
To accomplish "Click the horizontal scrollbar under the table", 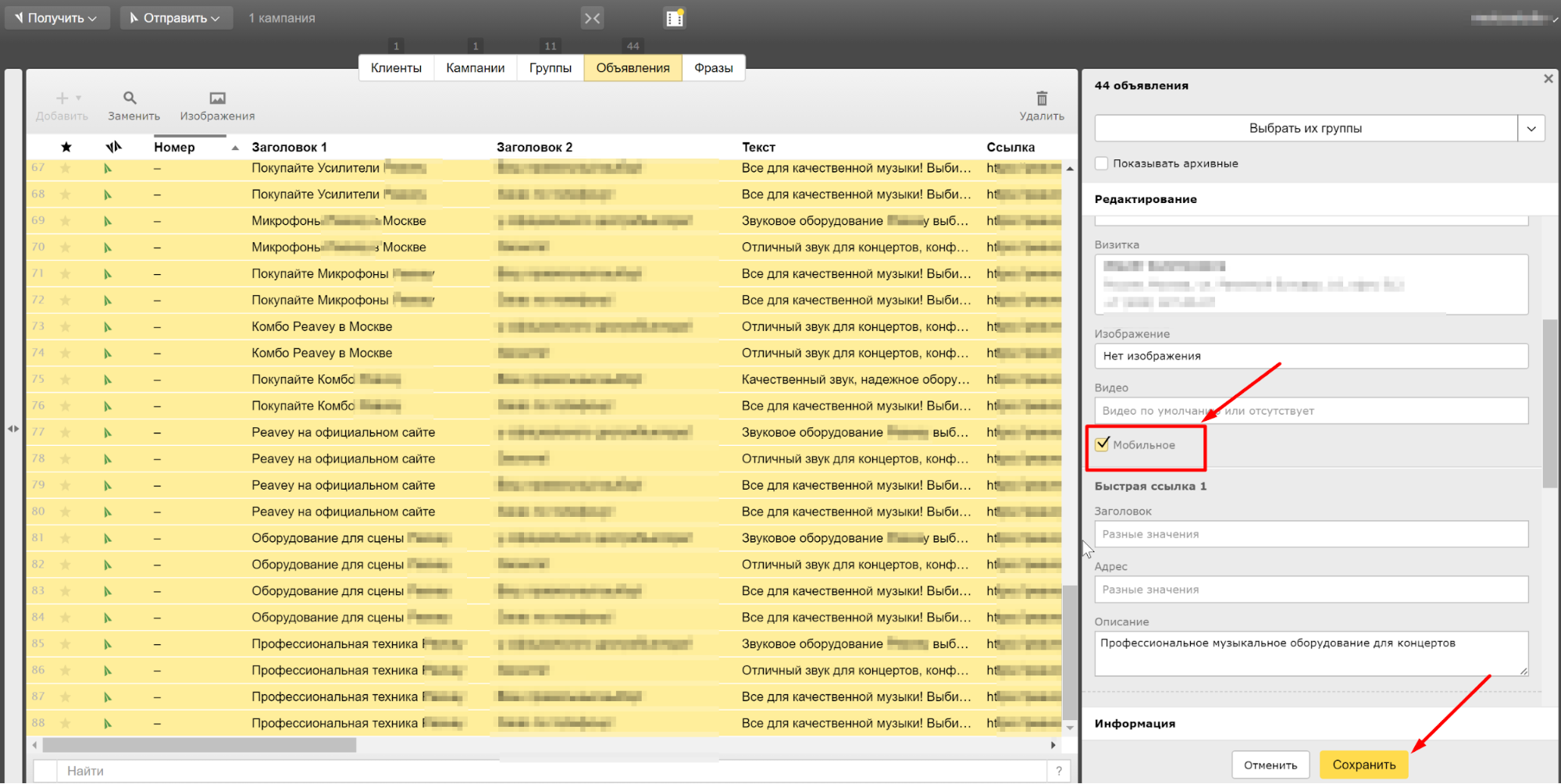I will pyautogui.click(x=200, y=745).
